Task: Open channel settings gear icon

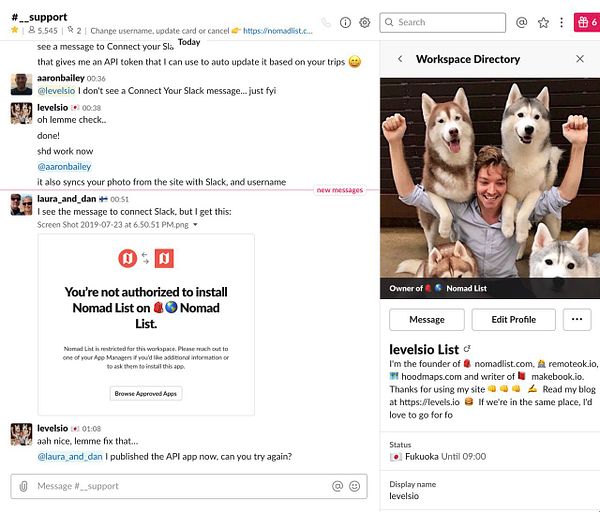Action: tap(365, 23)
